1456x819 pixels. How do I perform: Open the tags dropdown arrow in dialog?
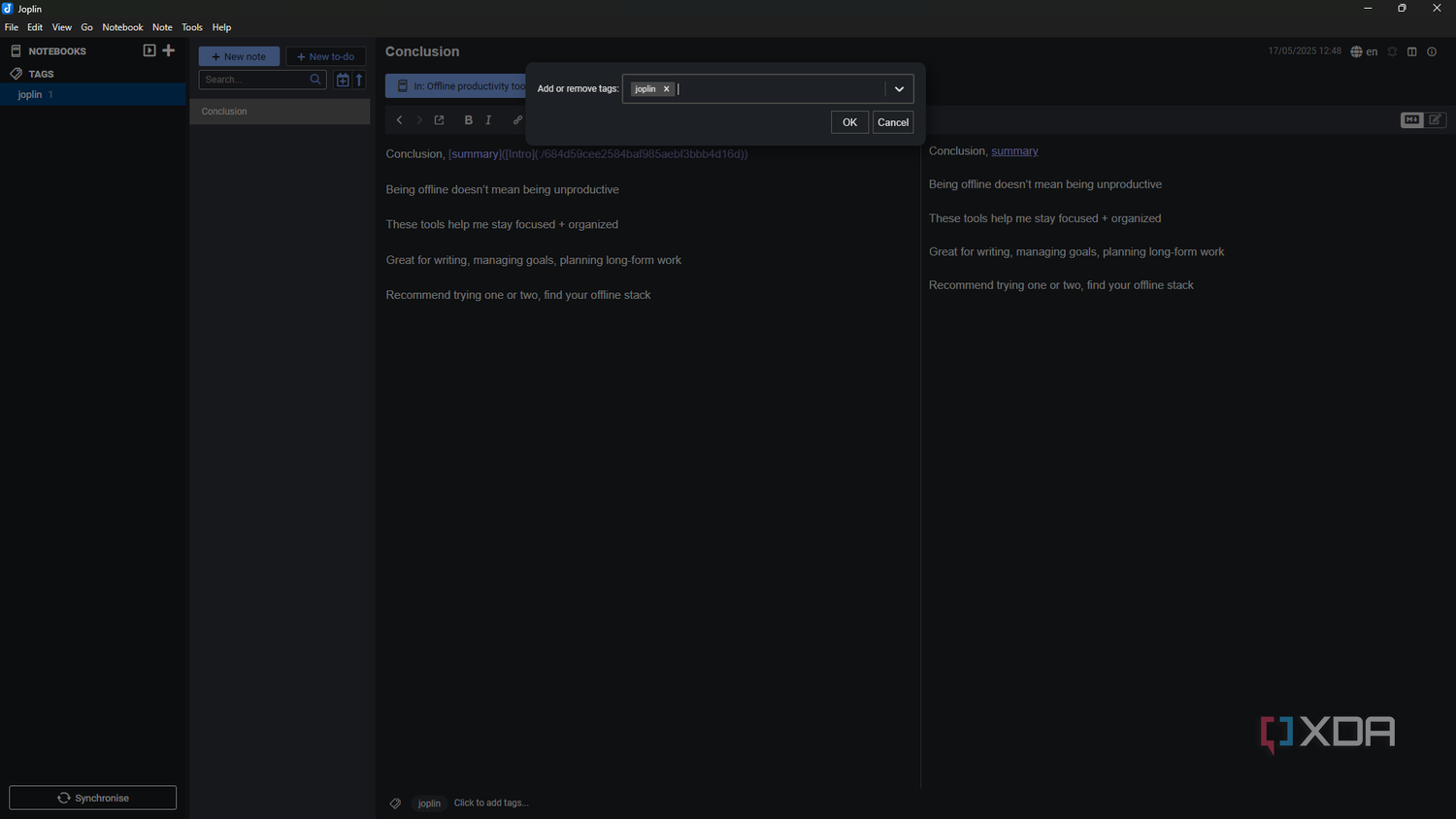pyautogui.click(x=899, y=89)
